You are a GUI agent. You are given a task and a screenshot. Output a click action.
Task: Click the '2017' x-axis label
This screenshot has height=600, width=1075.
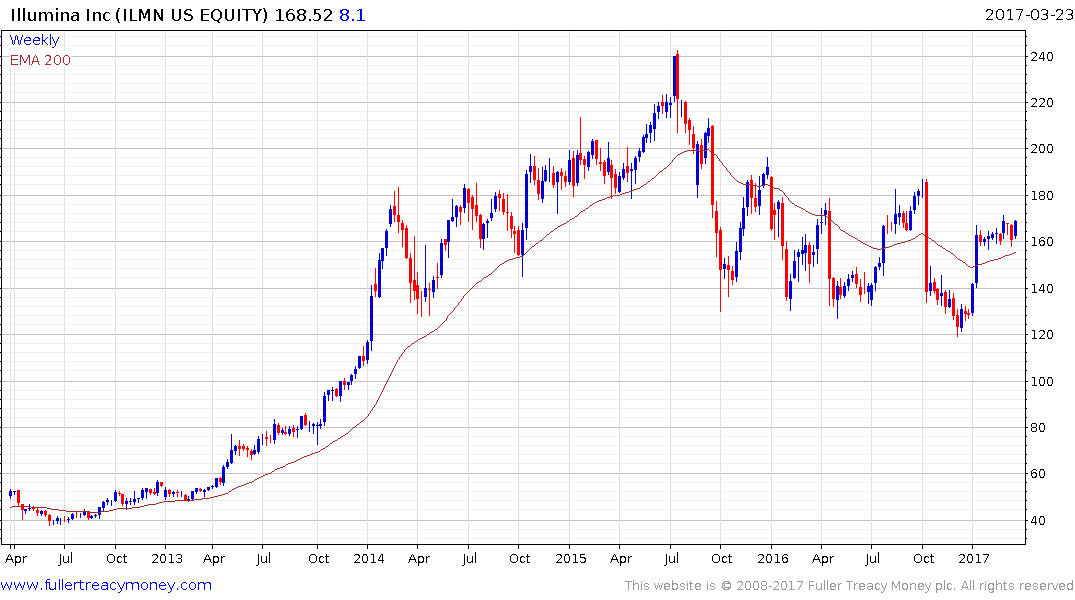coord(974,558)
